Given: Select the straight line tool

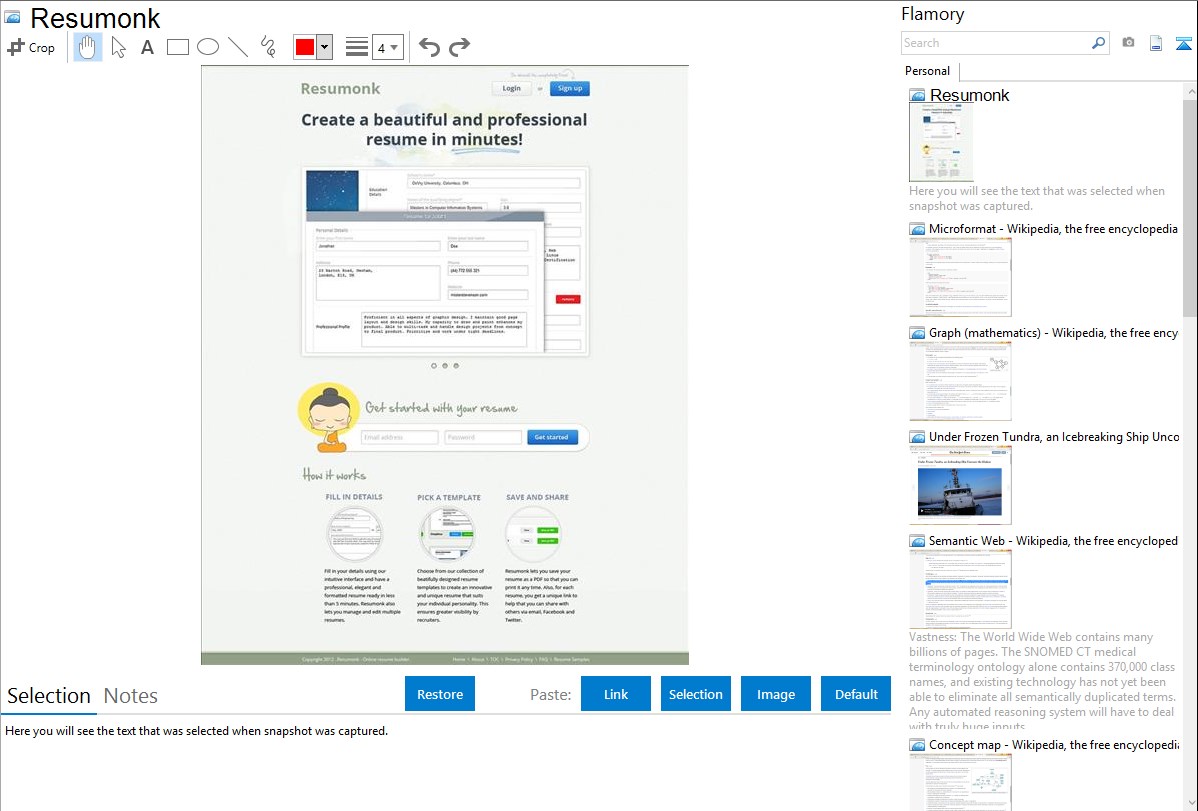Looking at the screenshot, I should point(238,47).
